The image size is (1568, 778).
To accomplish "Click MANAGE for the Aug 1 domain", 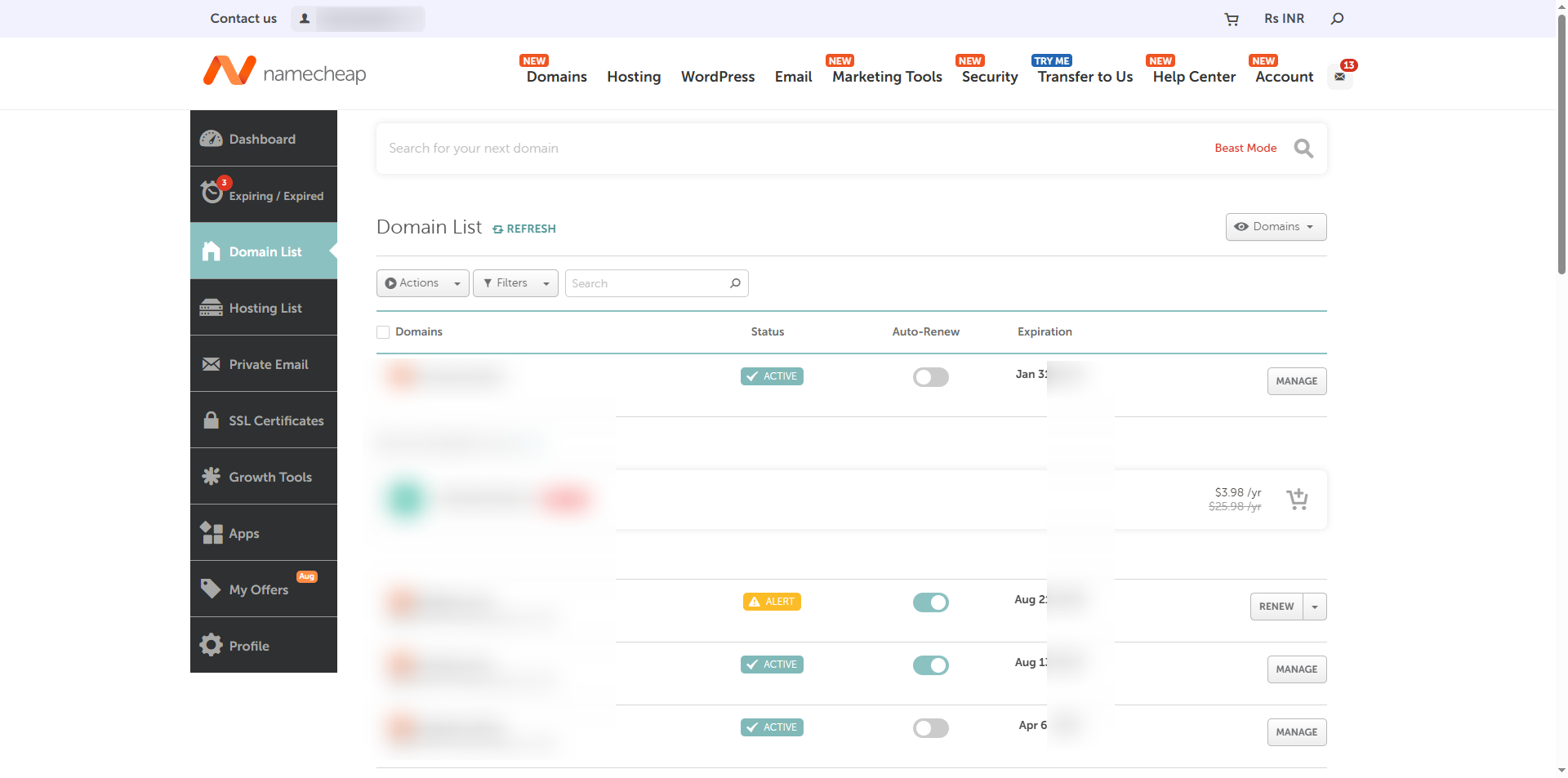I will click(x=1297, y=669).
